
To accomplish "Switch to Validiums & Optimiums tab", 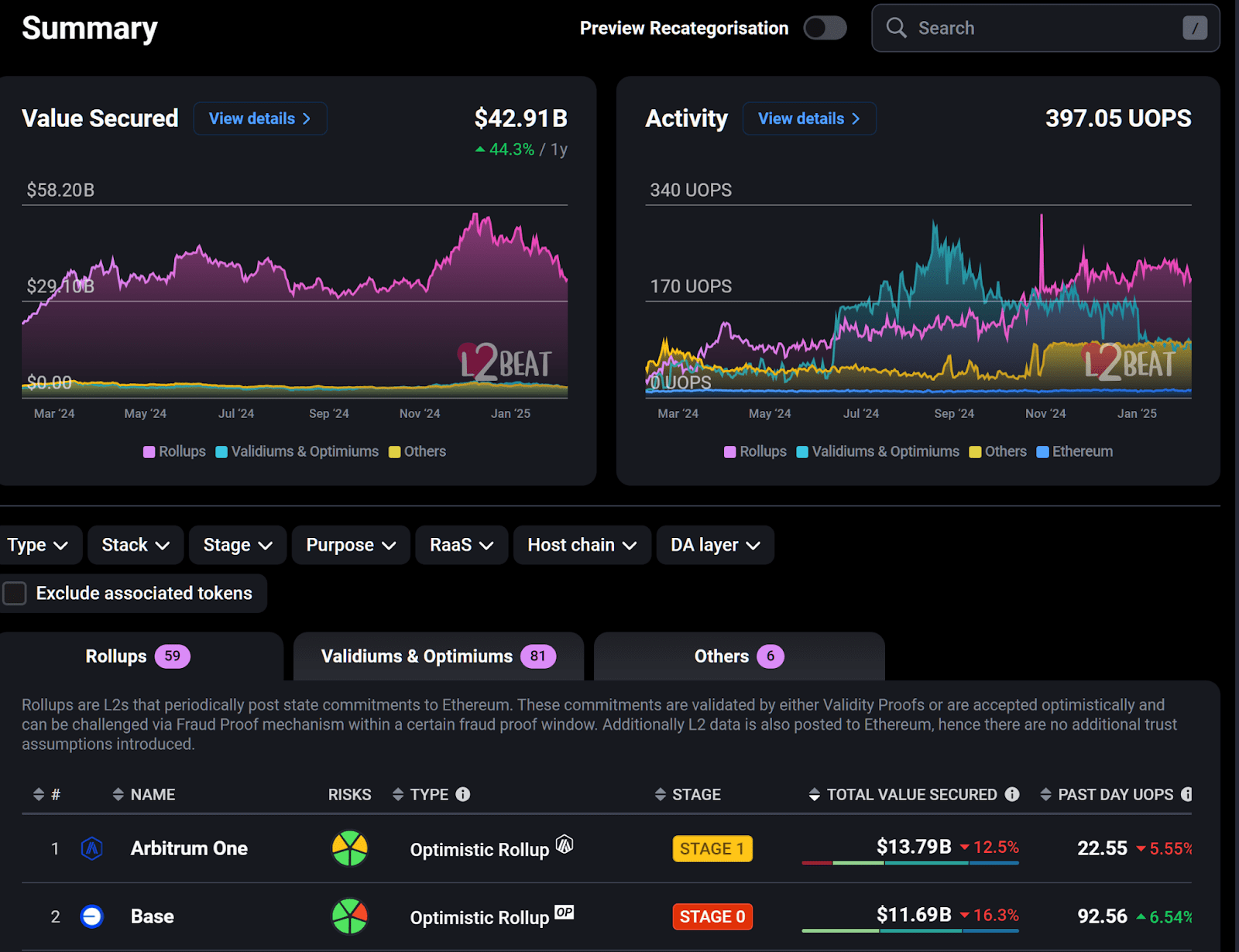I will 438,657.
